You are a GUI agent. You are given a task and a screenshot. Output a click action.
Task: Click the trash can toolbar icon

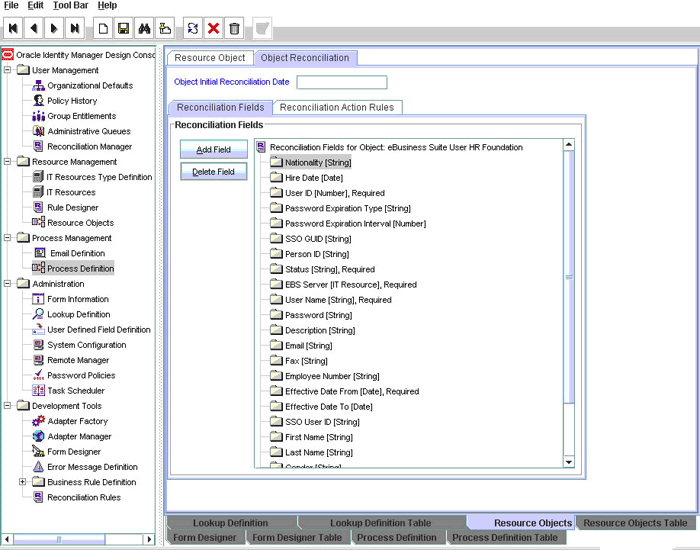pos(234,29)
